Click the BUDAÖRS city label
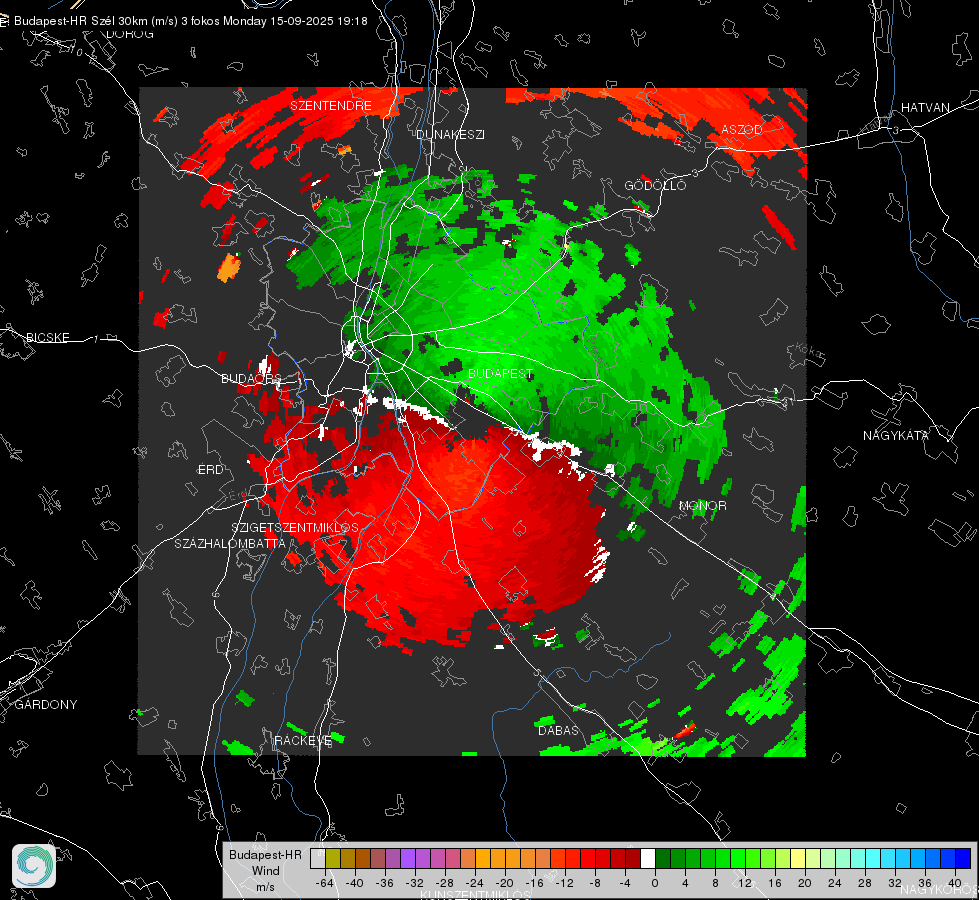 [251, 378]
